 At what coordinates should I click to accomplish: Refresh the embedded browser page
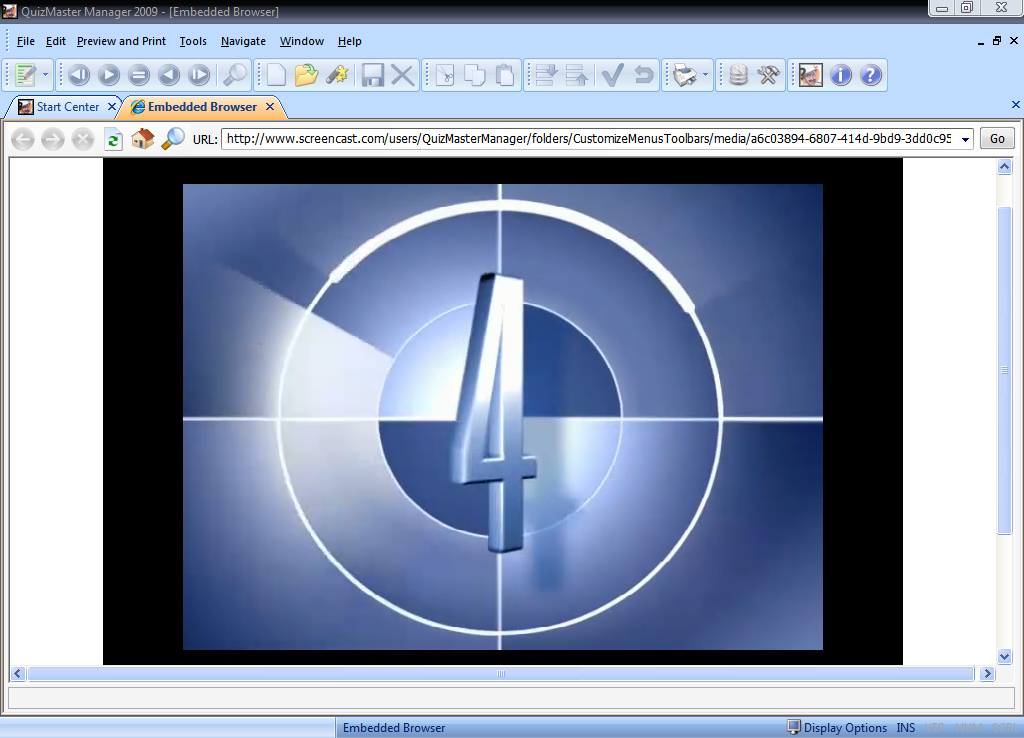[x=113, y=139]
